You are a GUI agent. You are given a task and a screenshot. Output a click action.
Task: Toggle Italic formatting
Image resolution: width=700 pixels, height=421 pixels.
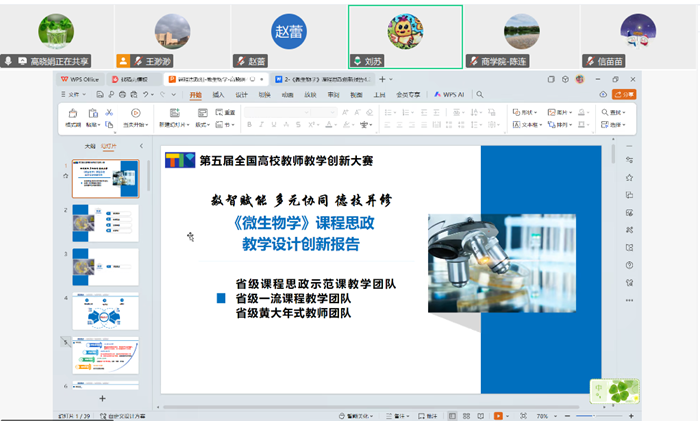click(x=261, y=125)
